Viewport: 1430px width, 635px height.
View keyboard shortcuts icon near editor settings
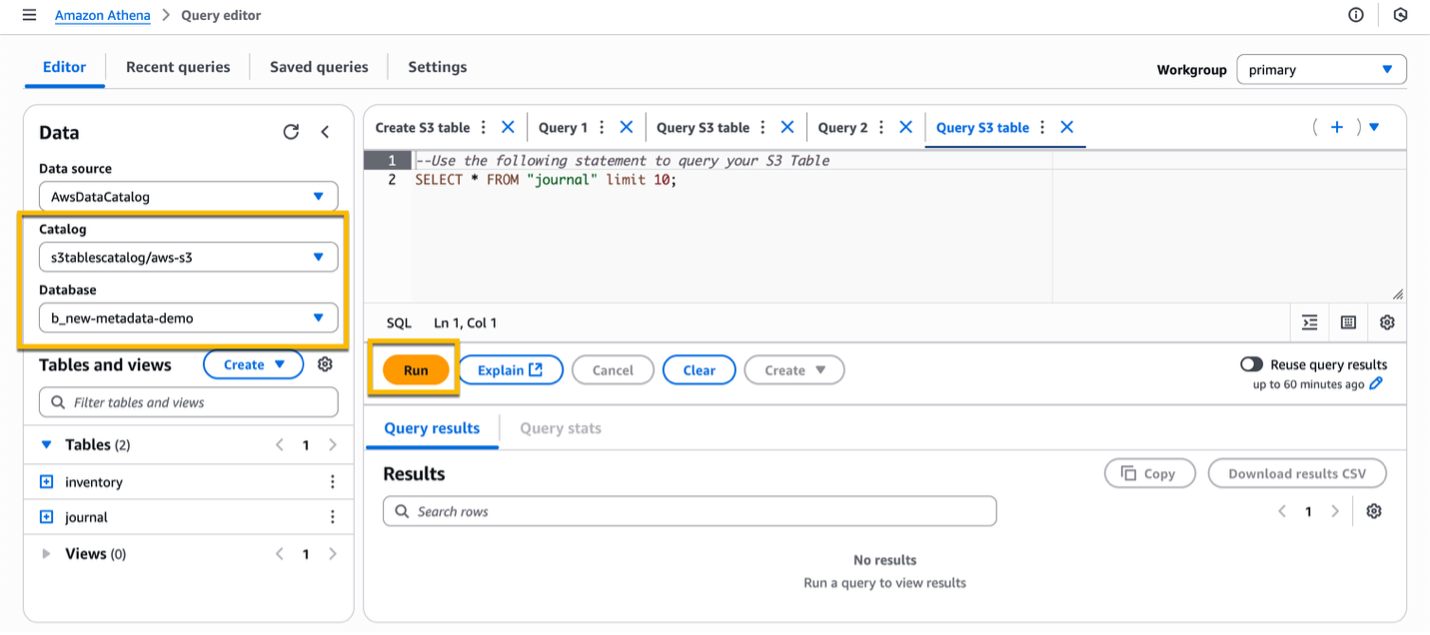(1348, 322)
